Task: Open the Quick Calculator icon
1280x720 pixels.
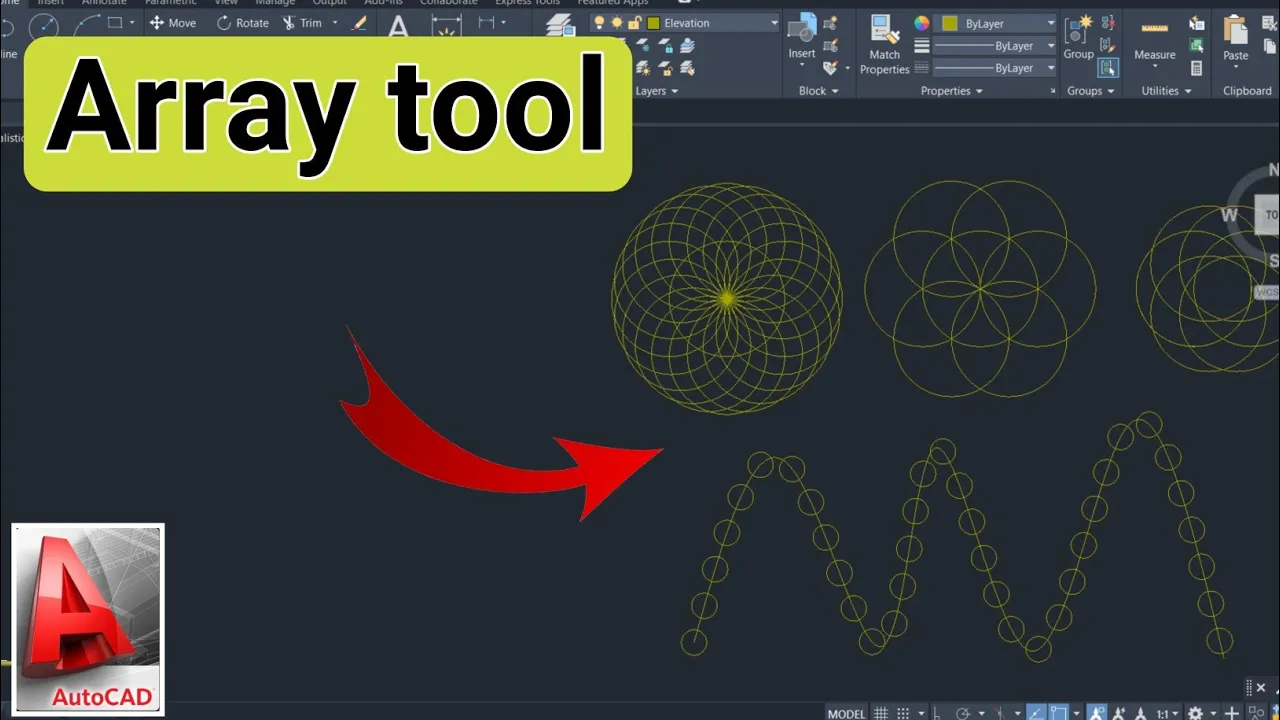Action: pos(1196,68)
